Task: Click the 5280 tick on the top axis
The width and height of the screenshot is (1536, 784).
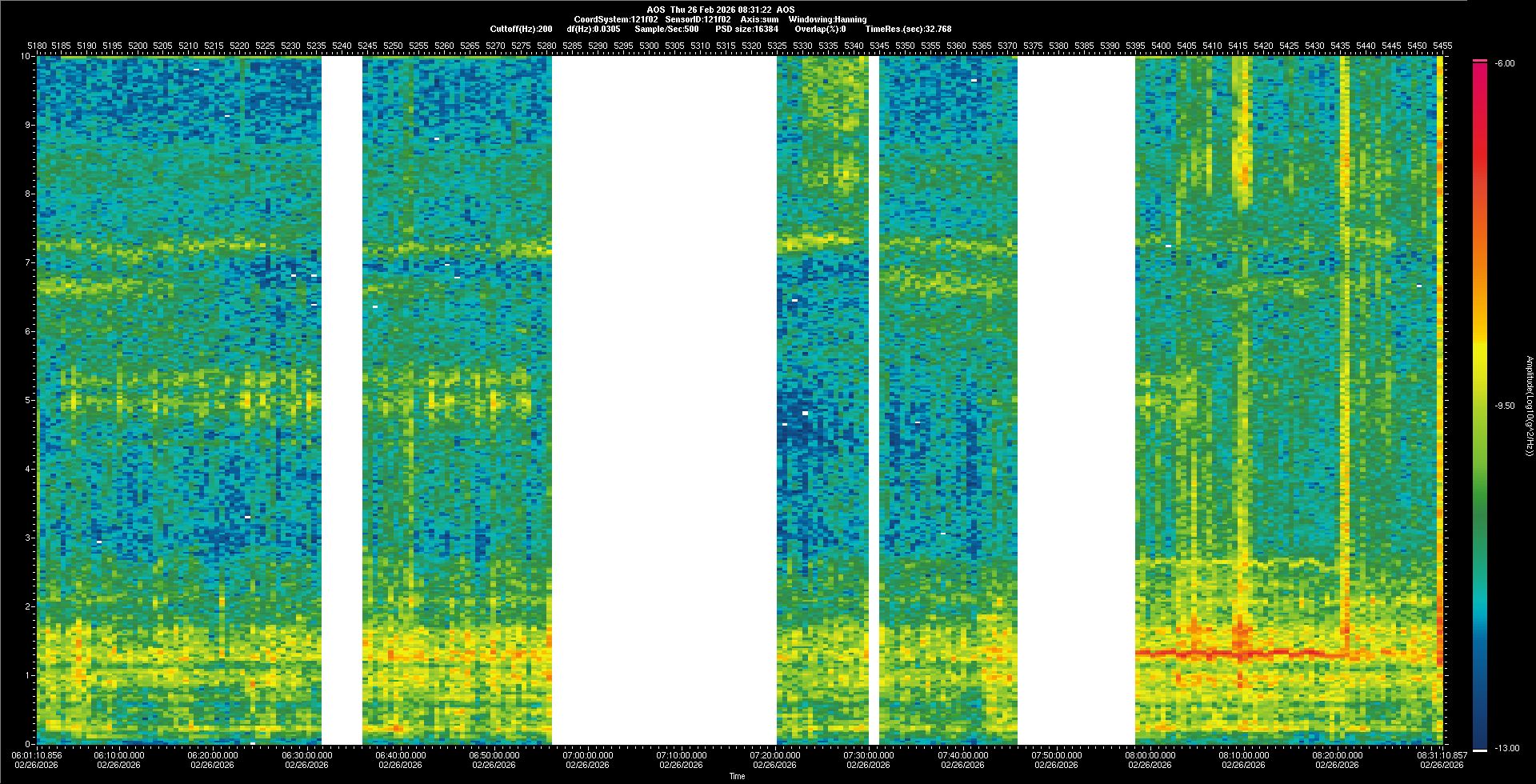Action: [546, 46]
